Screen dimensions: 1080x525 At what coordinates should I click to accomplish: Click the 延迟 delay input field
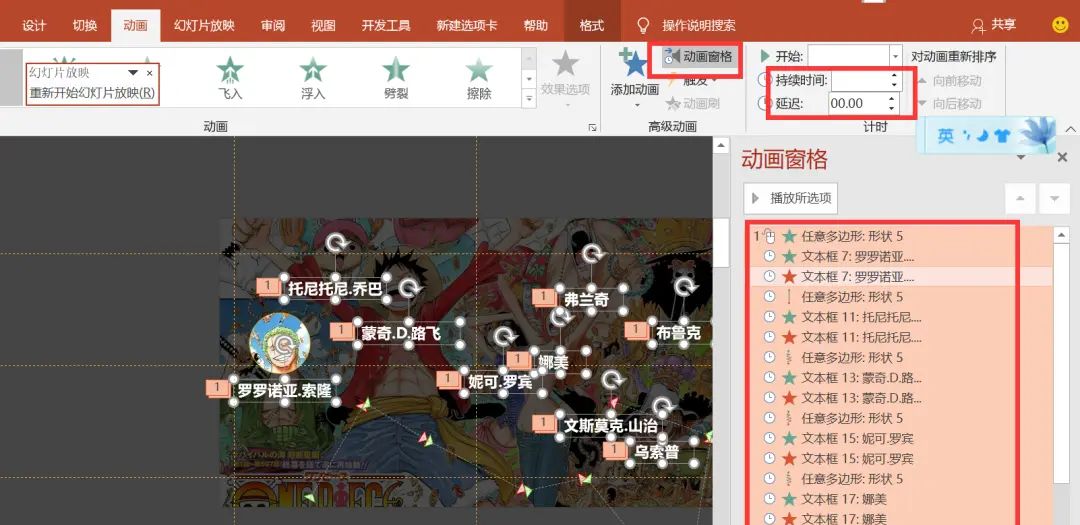click(858, 104)
